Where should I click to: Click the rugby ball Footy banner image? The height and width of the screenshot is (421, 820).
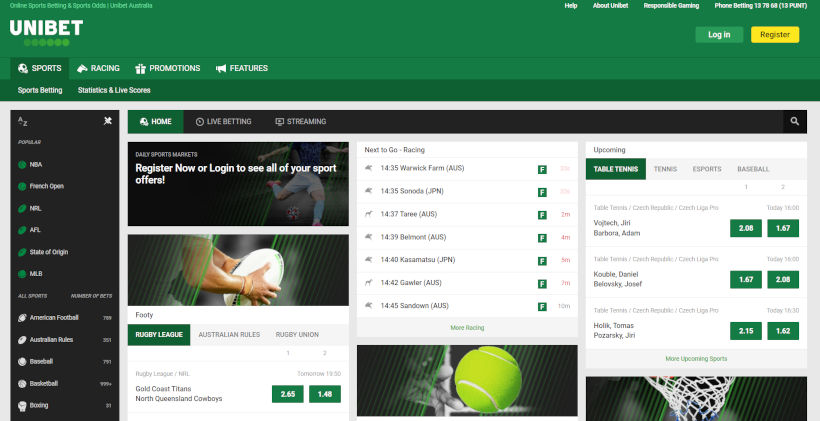238,270
